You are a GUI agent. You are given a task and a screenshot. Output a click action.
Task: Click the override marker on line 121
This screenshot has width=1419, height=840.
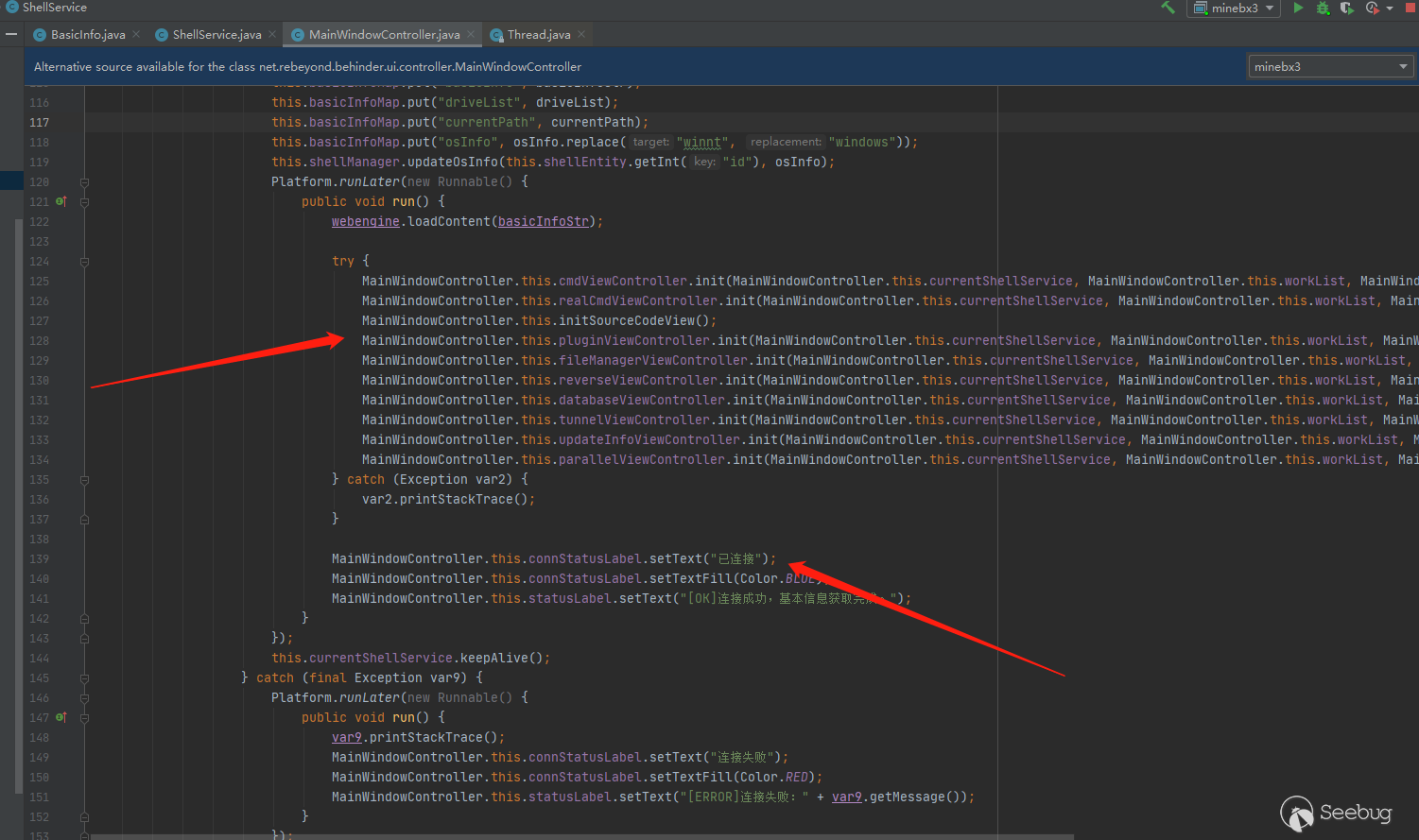[61, 201]
